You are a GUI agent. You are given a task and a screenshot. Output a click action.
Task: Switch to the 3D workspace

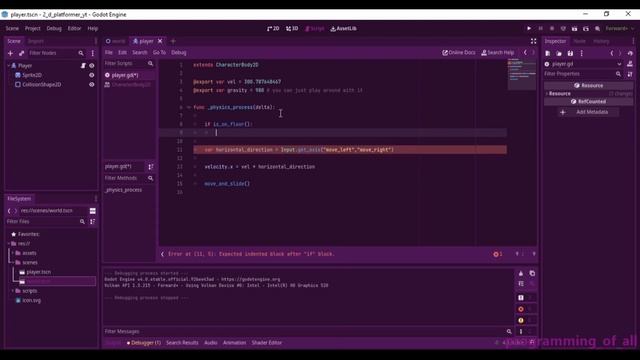(x=292, y=29)
